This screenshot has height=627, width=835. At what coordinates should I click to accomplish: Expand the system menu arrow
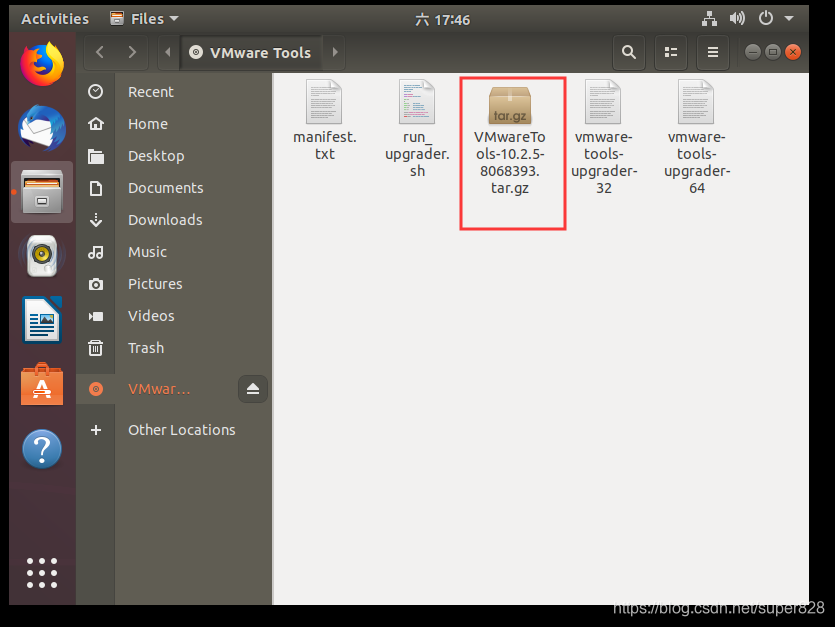point(789,19)
